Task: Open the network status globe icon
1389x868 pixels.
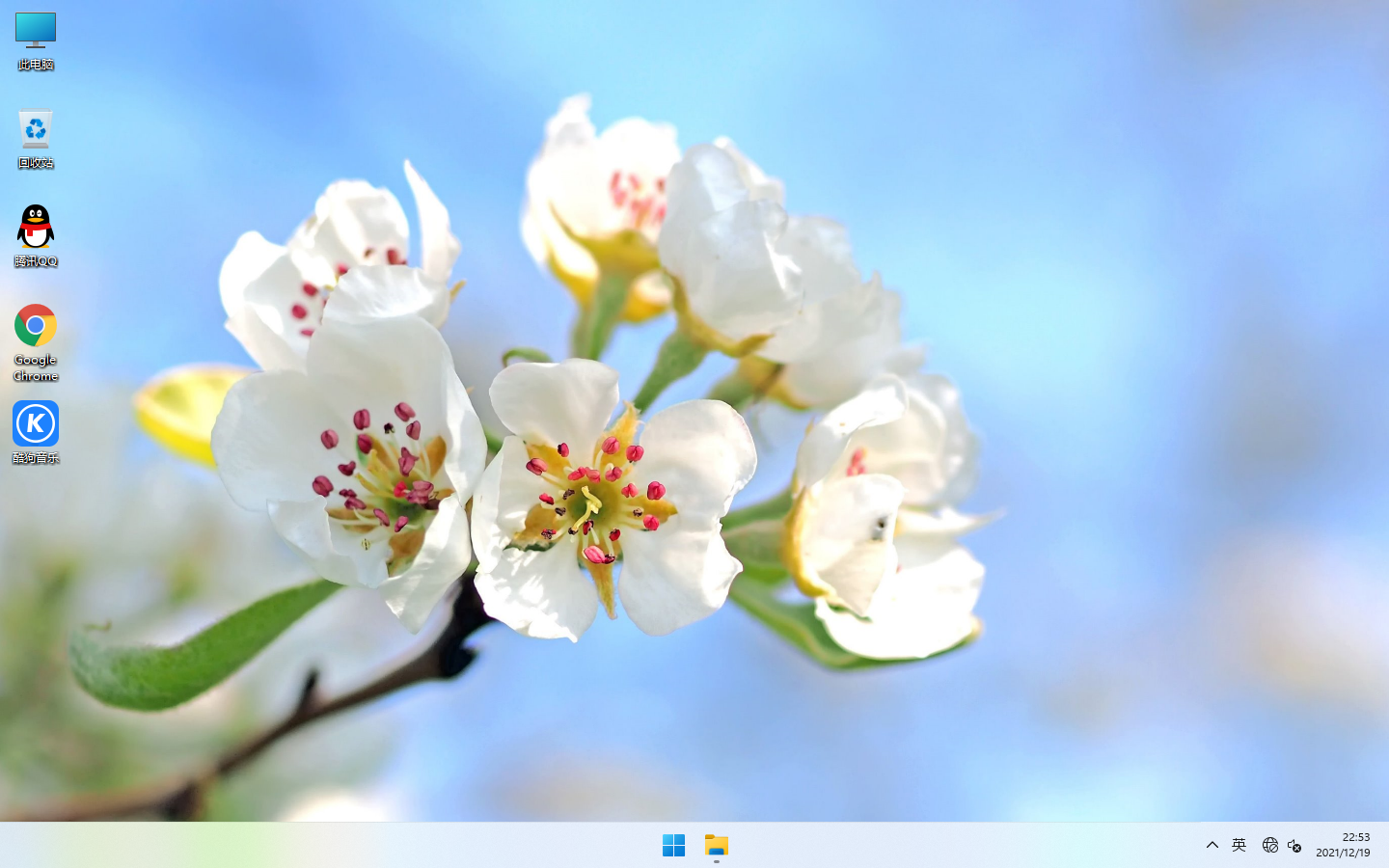Action: click(1269, 846)
